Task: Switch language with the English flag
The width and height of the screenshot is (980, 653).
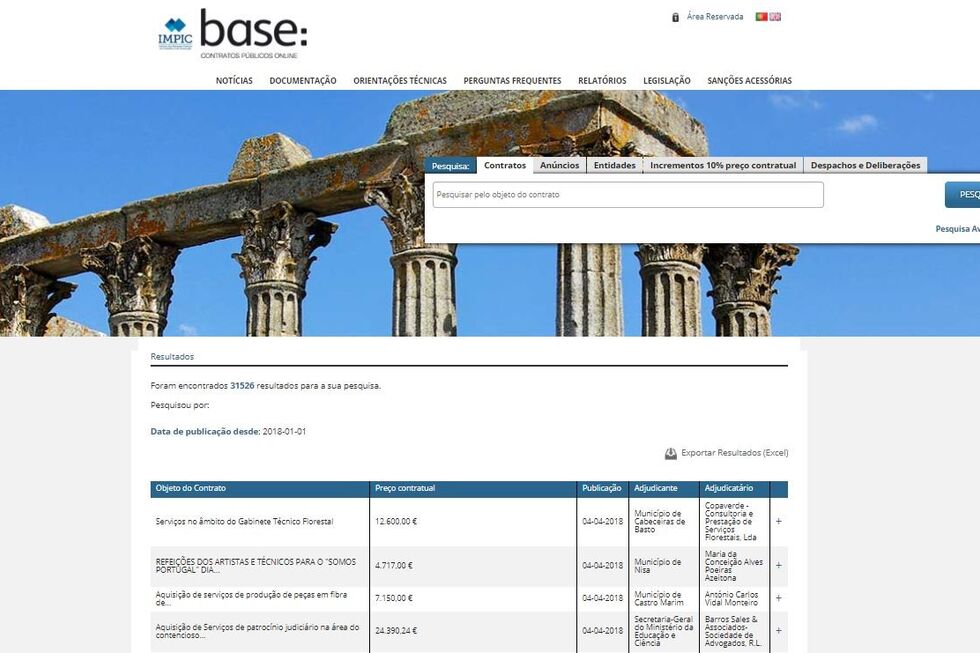Action: tap(775, 17)
